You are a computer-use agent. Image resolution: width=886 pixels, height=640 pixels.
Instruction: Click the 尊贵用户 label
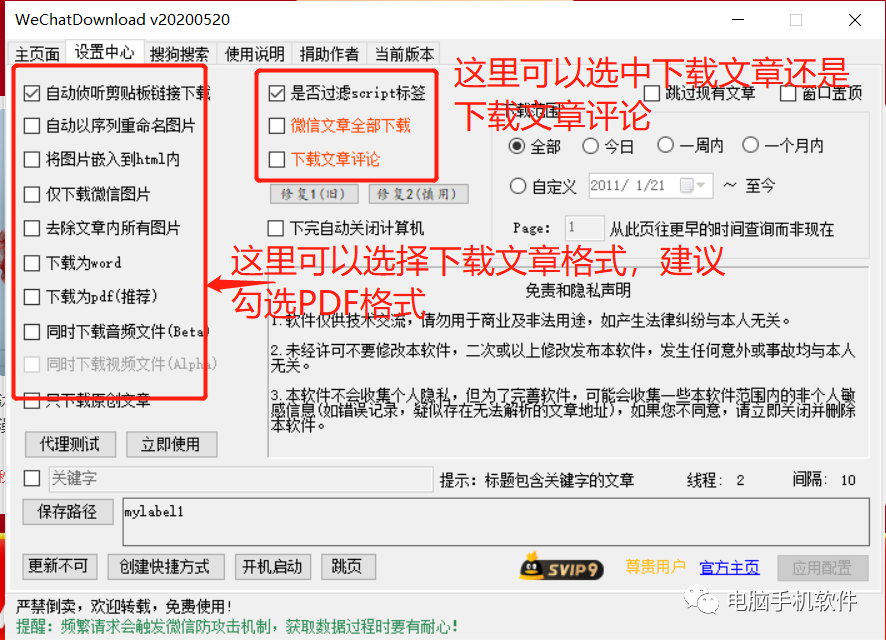point(655,567)
